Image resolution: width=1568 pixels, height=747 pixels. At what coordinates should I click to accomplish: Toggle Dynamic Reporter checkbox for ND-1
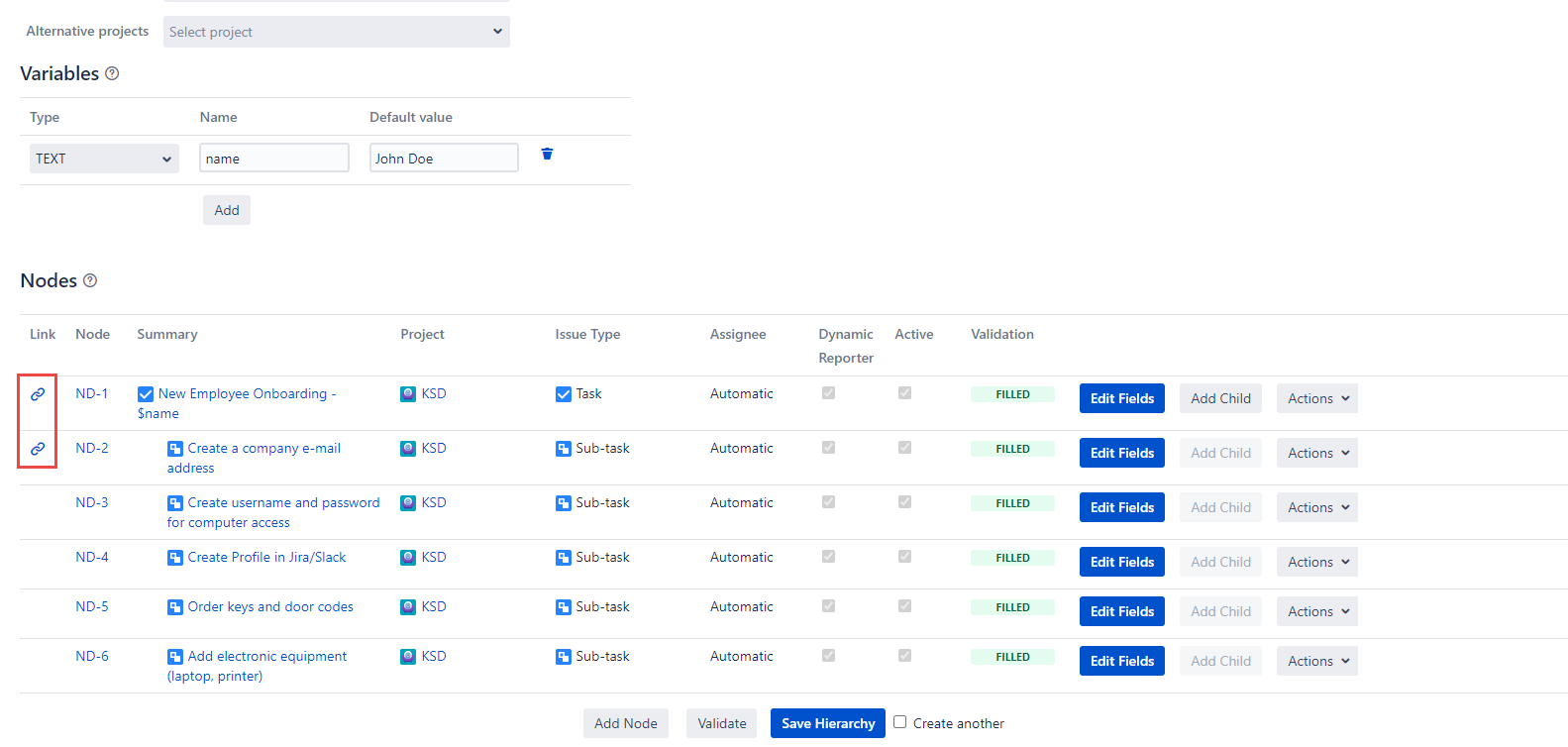tap(828, 393)
